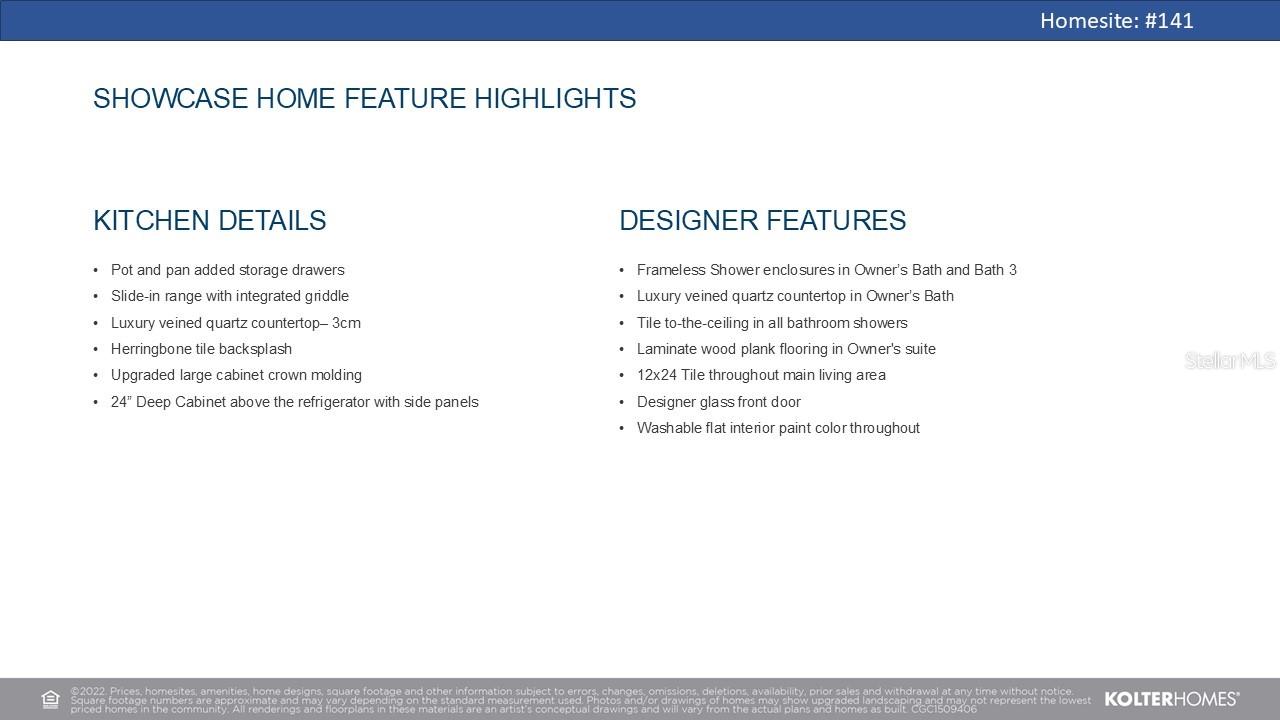Click the Kitchen Details heading
The height and width of the screenshot is (720, 1280).
[209, 221]
